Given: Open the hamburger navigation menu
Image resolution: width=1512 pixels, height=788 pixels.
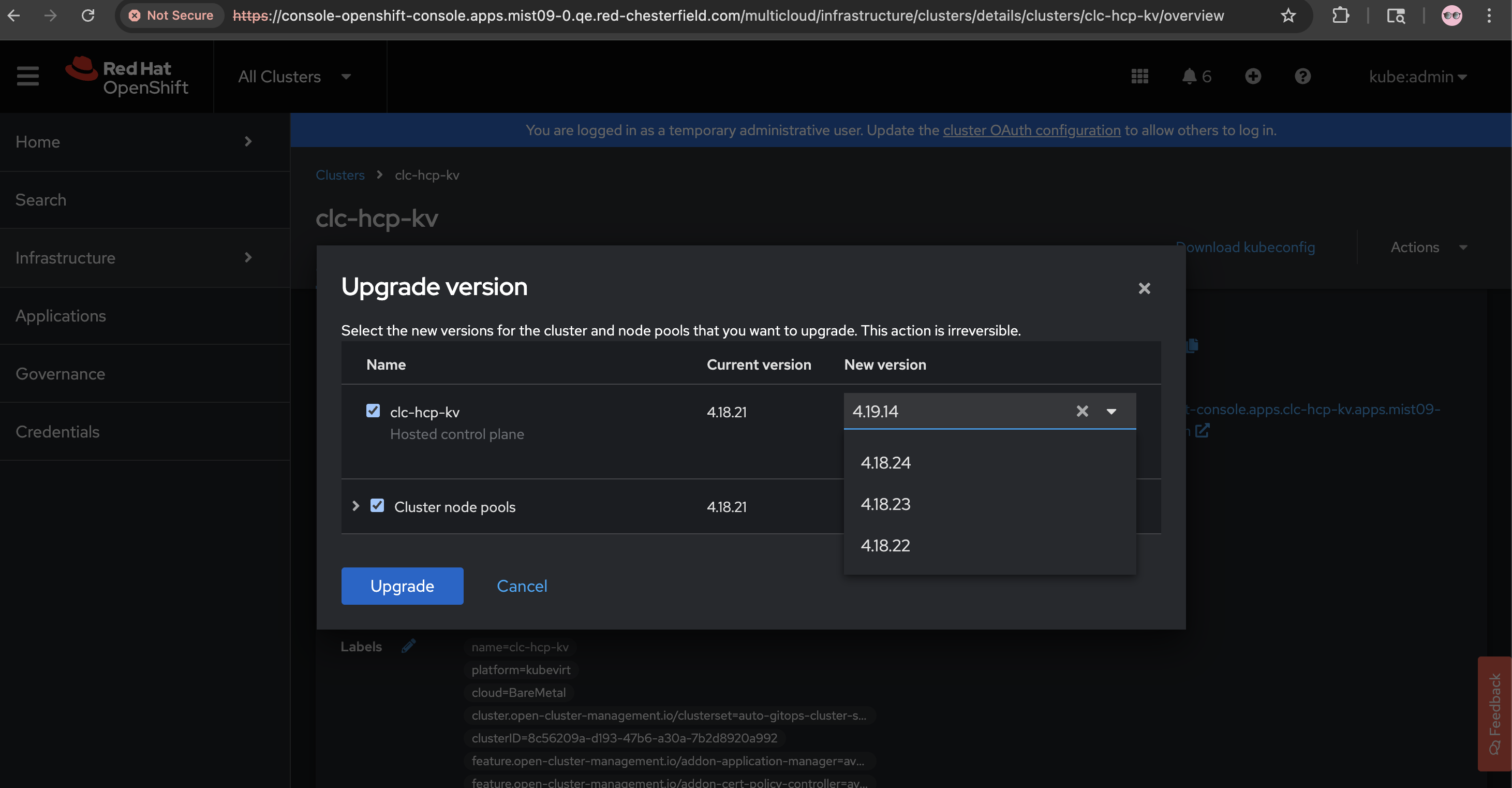Looking at the screenshot, I should (x=27, y=76).
